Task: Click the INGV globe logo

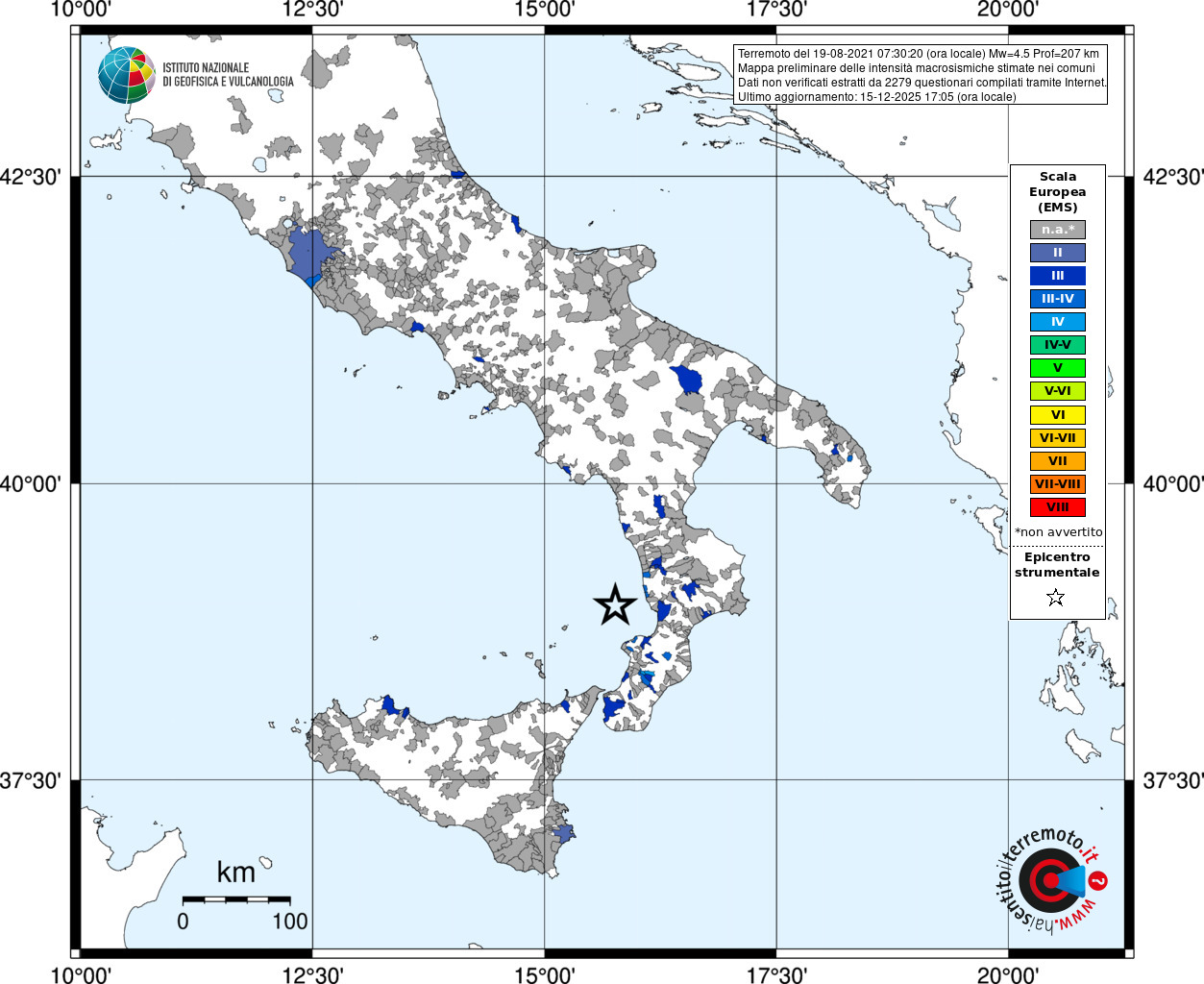Action: tap(126, 75)
